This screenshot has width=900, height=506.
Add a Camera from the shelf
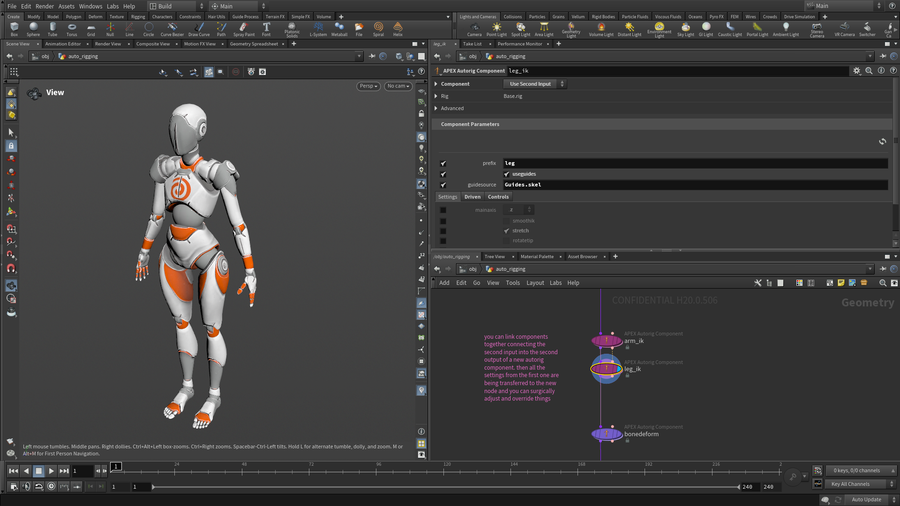pyautogui.click(x=475, y=29)
